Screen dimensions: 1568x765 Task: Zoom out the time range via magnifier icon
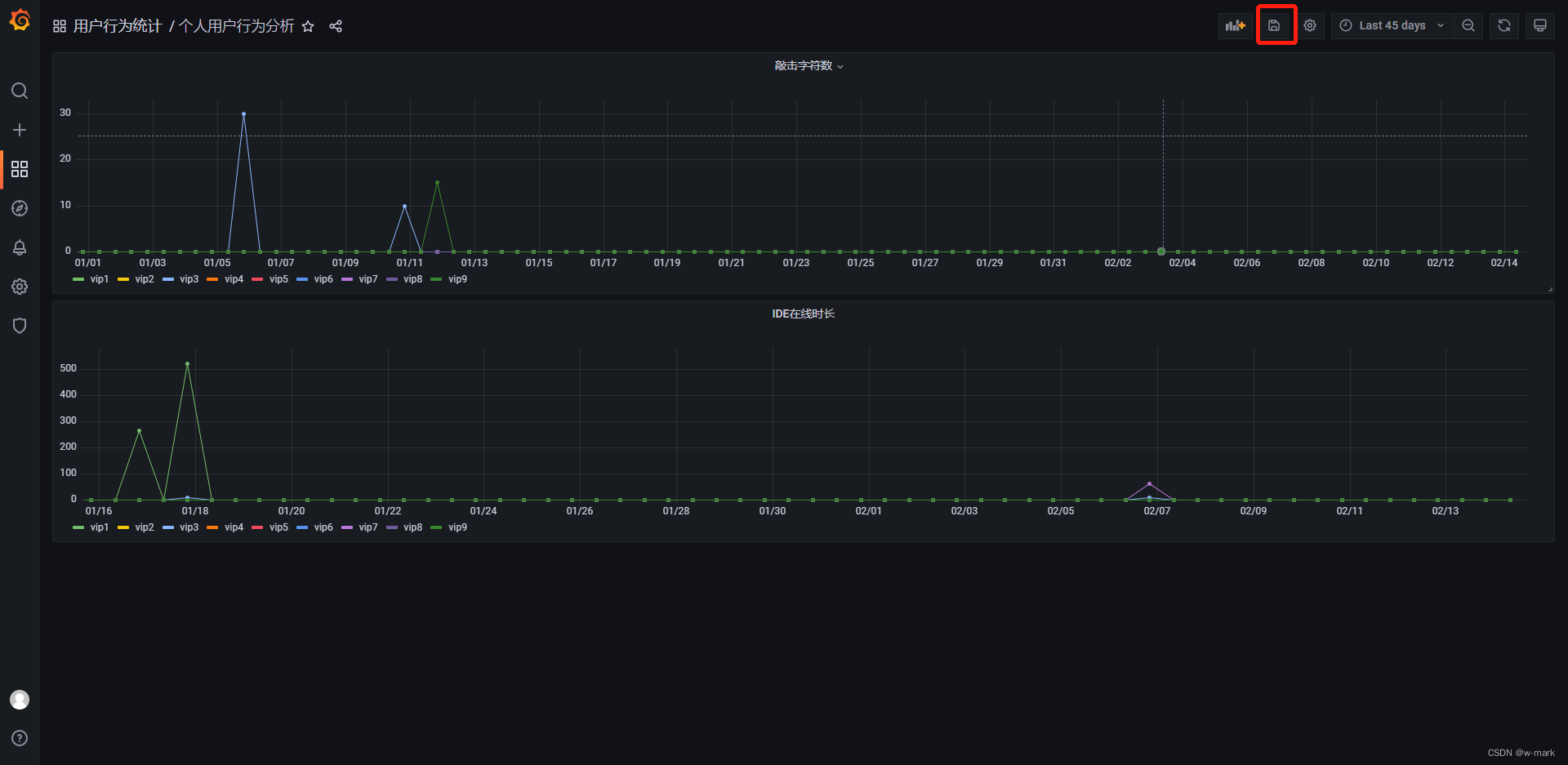coord(1468,25)
